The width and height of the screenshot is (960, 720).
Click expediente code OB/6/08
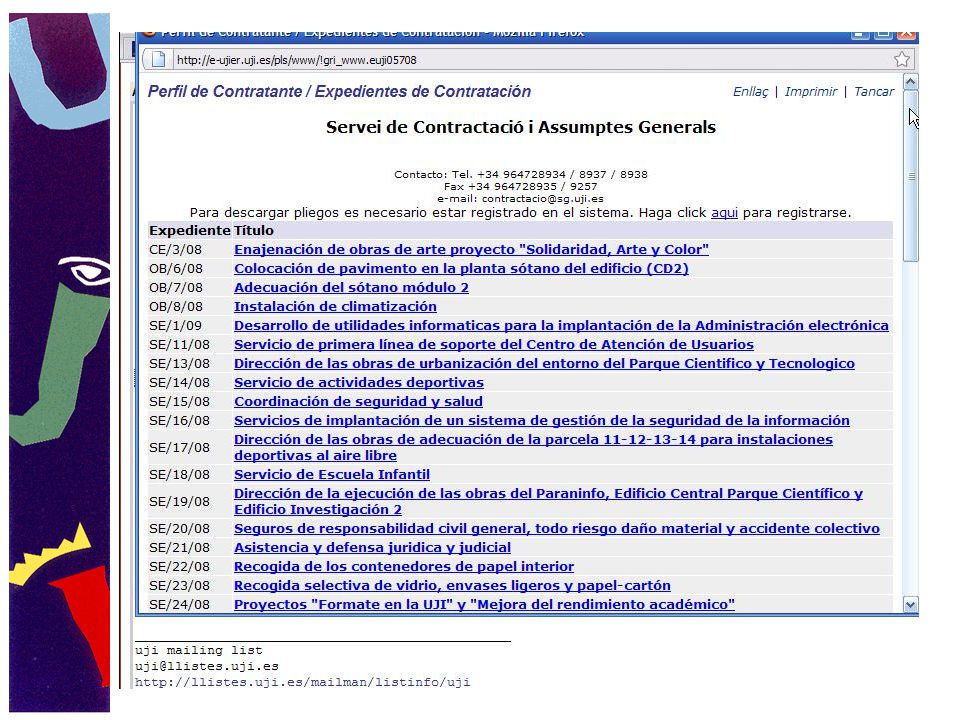(176, 269)
